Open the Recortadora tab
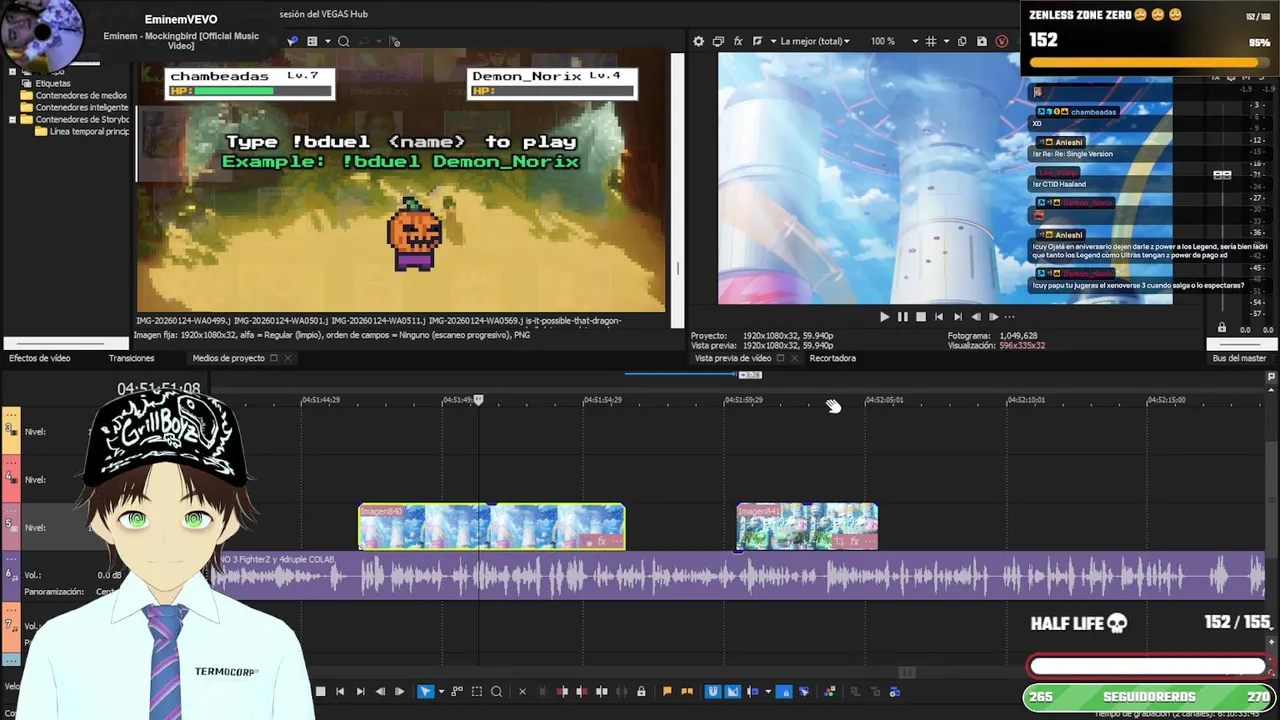Viewport: 1280px width, 720px height. [832, 358]
